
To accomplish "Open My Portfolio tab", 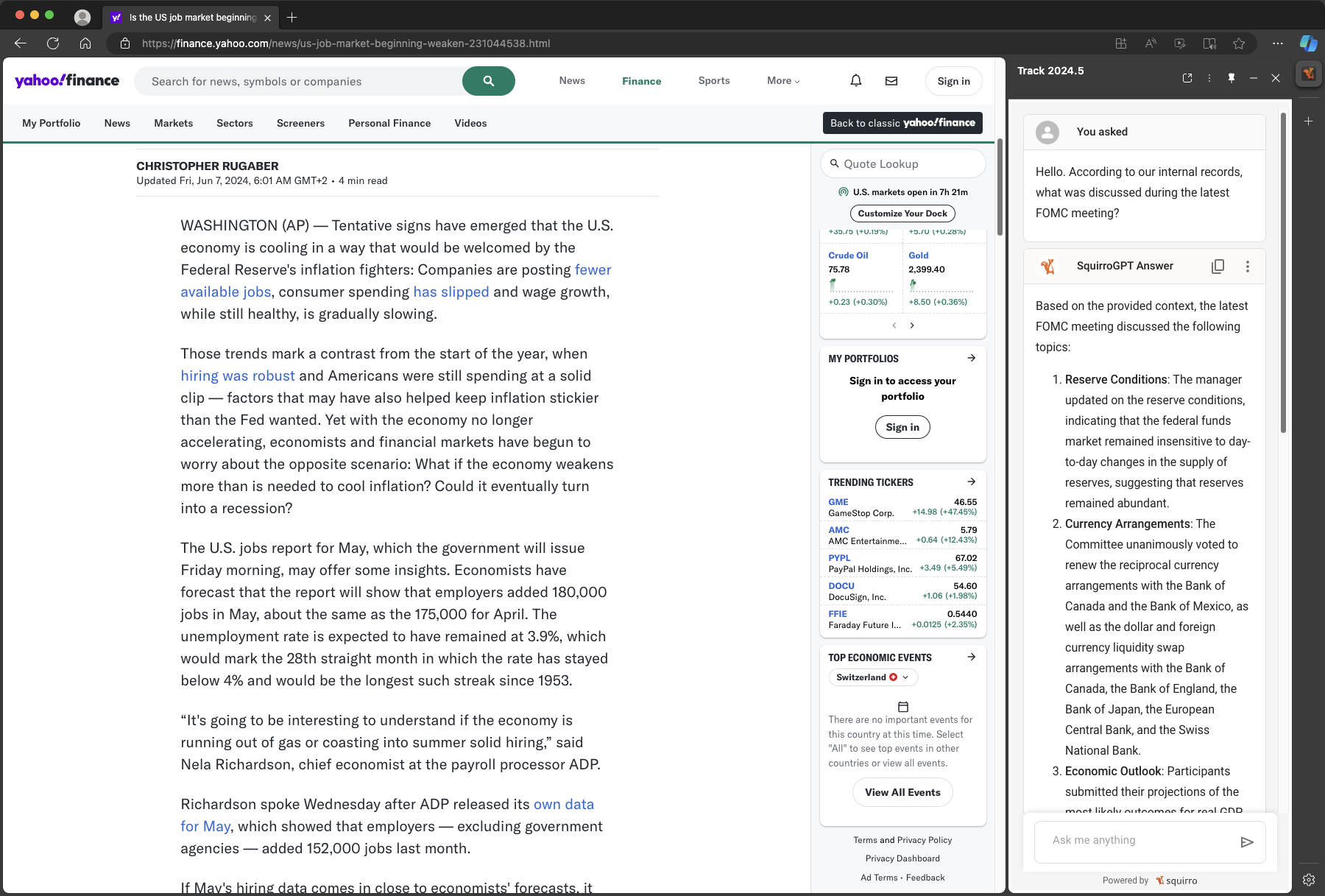I will (52, 123).
